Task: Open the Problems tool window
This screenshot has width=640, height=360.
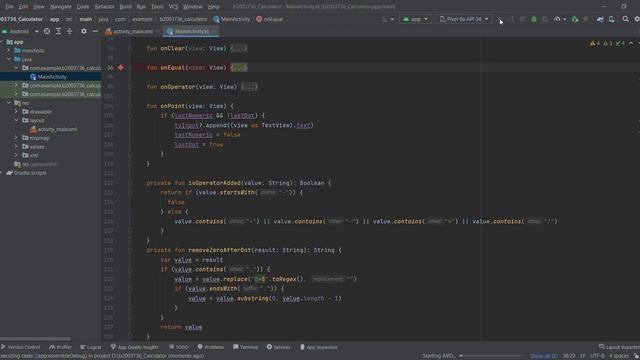Action: coord(211,347)
